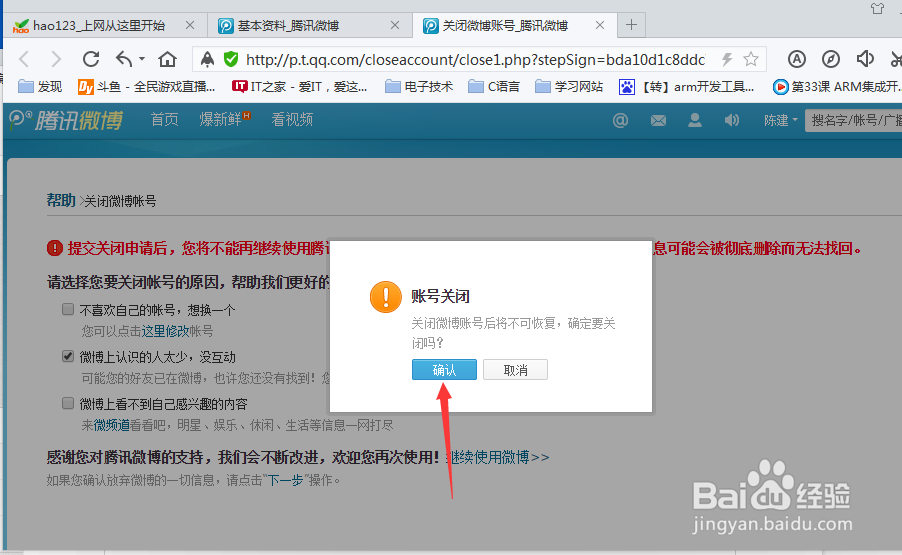The height and width of the screenshot is (555, 902).
Task: Click the Weibo search box
Action: click(x=853, y=120)
